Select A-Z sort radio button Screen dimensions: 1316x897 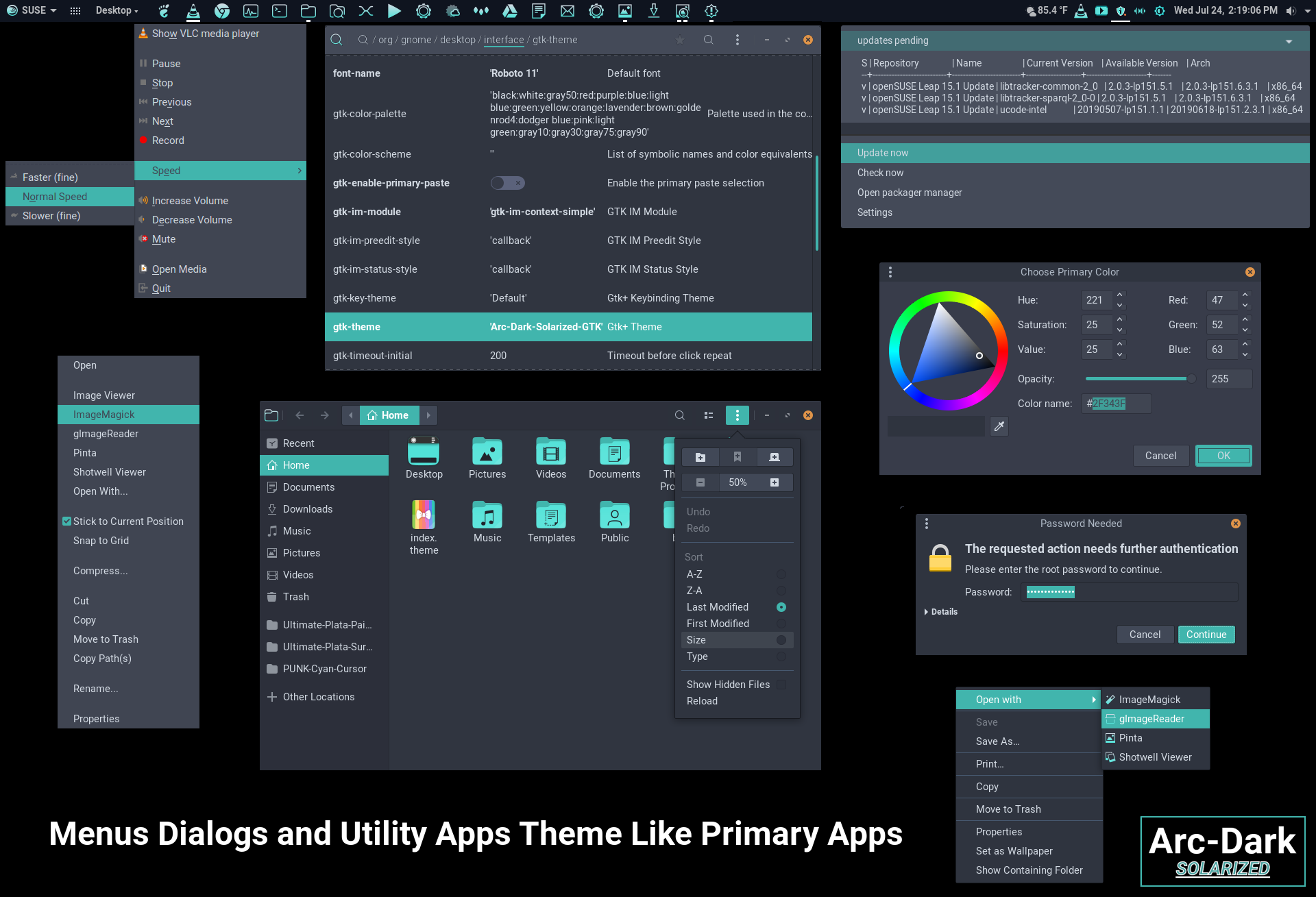click(781, 574)
